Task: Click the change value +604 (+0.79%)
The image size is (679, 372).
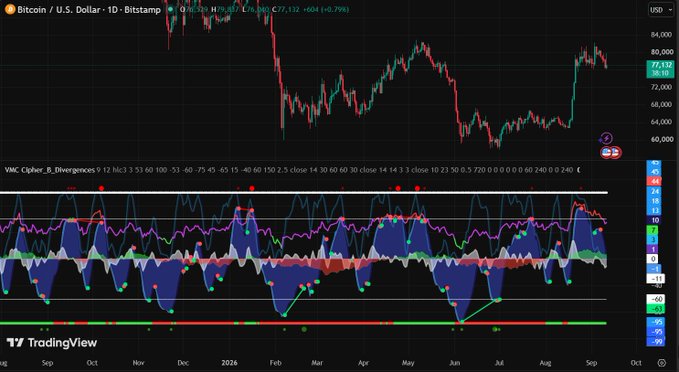Action: [325, 9]
